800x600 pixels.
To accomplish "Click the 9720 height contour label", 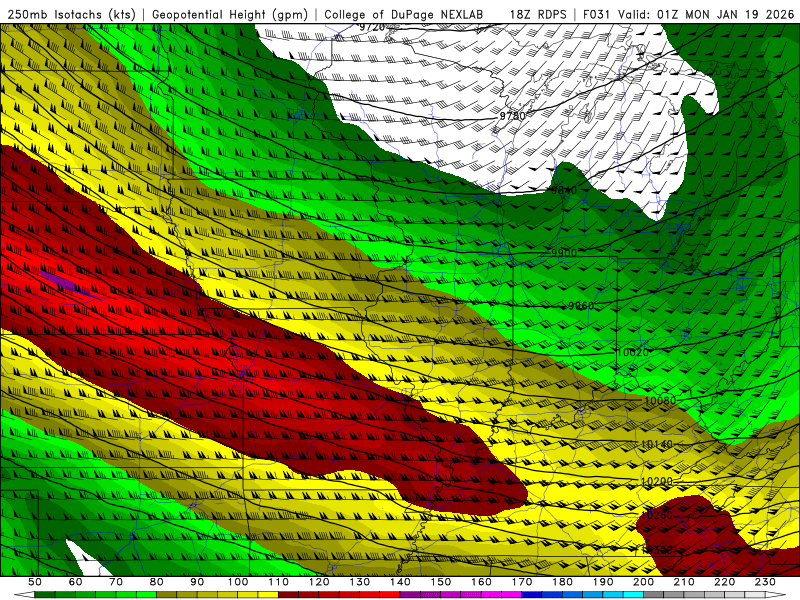I will coord(372,27).
